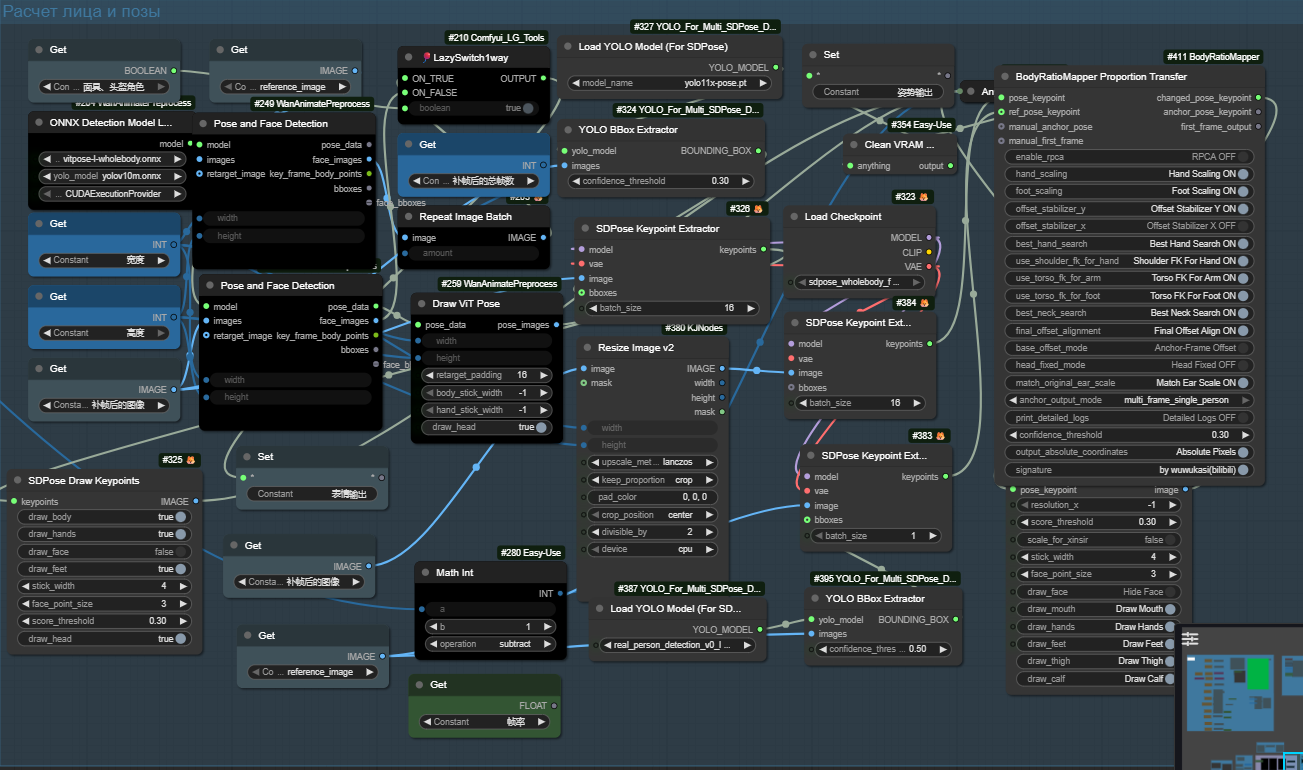
Task: Open yolo_model yolov10m.onnx dropdown
Action: point(113,176)
